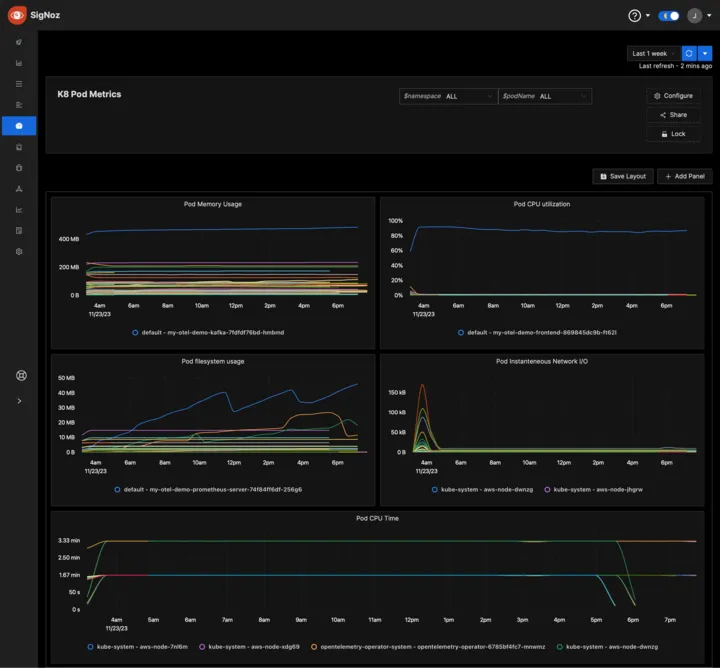Image resolution: width=720 pixels, height=668 pixels.
Task: Open Get Started rocket icon in sidebar
Action: point(19,42)
